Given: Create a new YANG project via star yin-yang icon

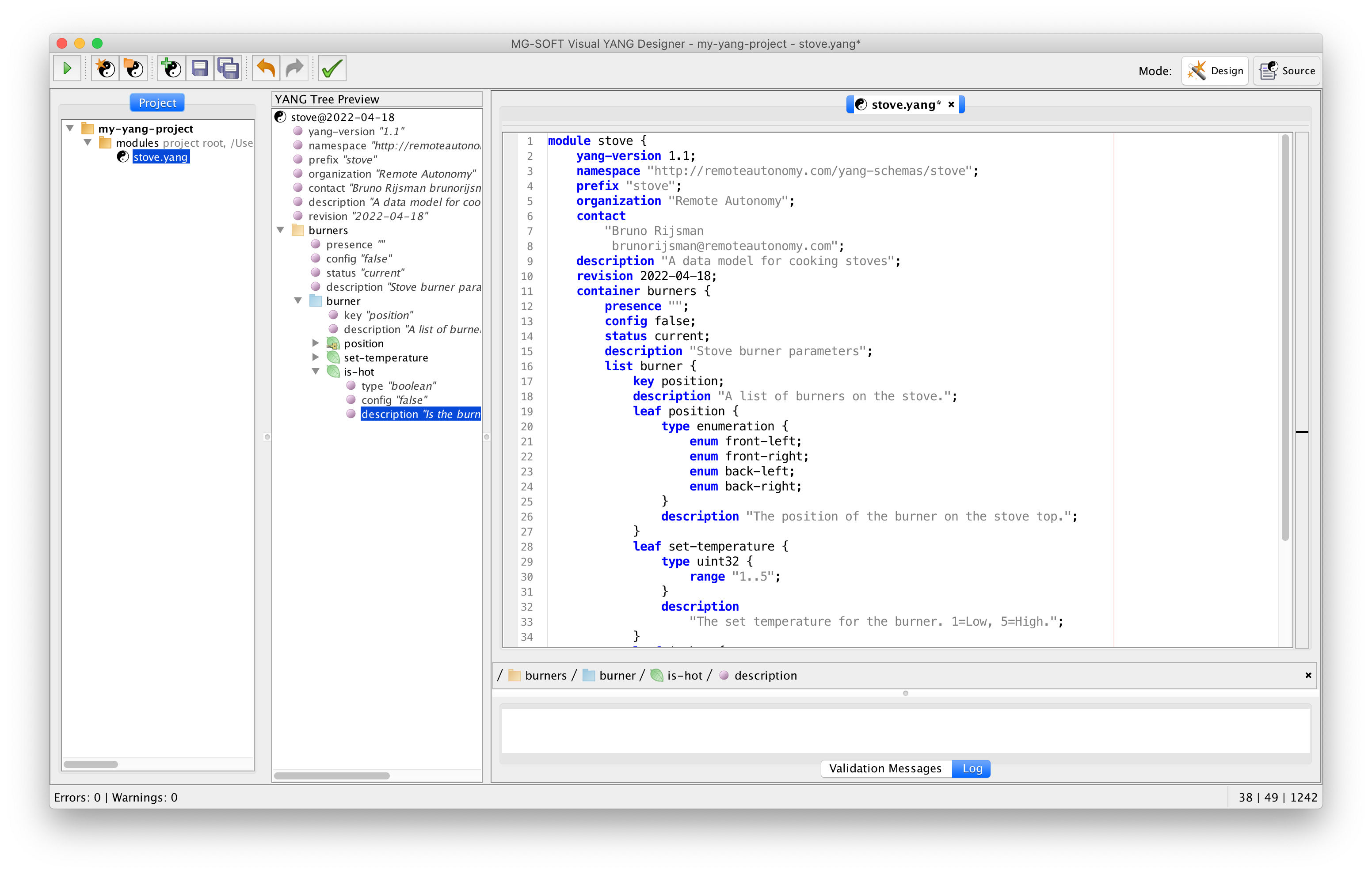Looking at the screenshot, I should [x=104, y=68].
